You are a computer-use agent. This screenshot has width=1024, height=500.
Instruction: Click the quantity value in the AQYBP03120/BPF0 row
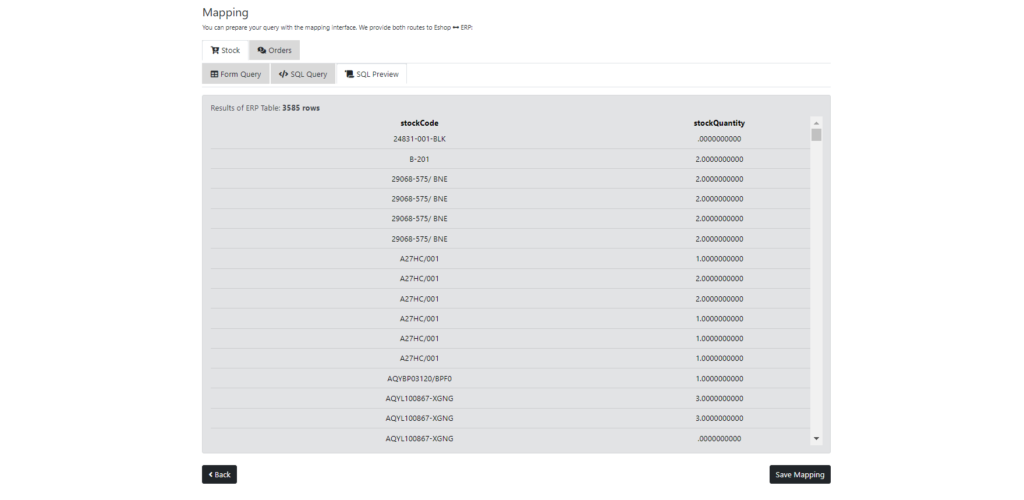click(x=719, y=378)
